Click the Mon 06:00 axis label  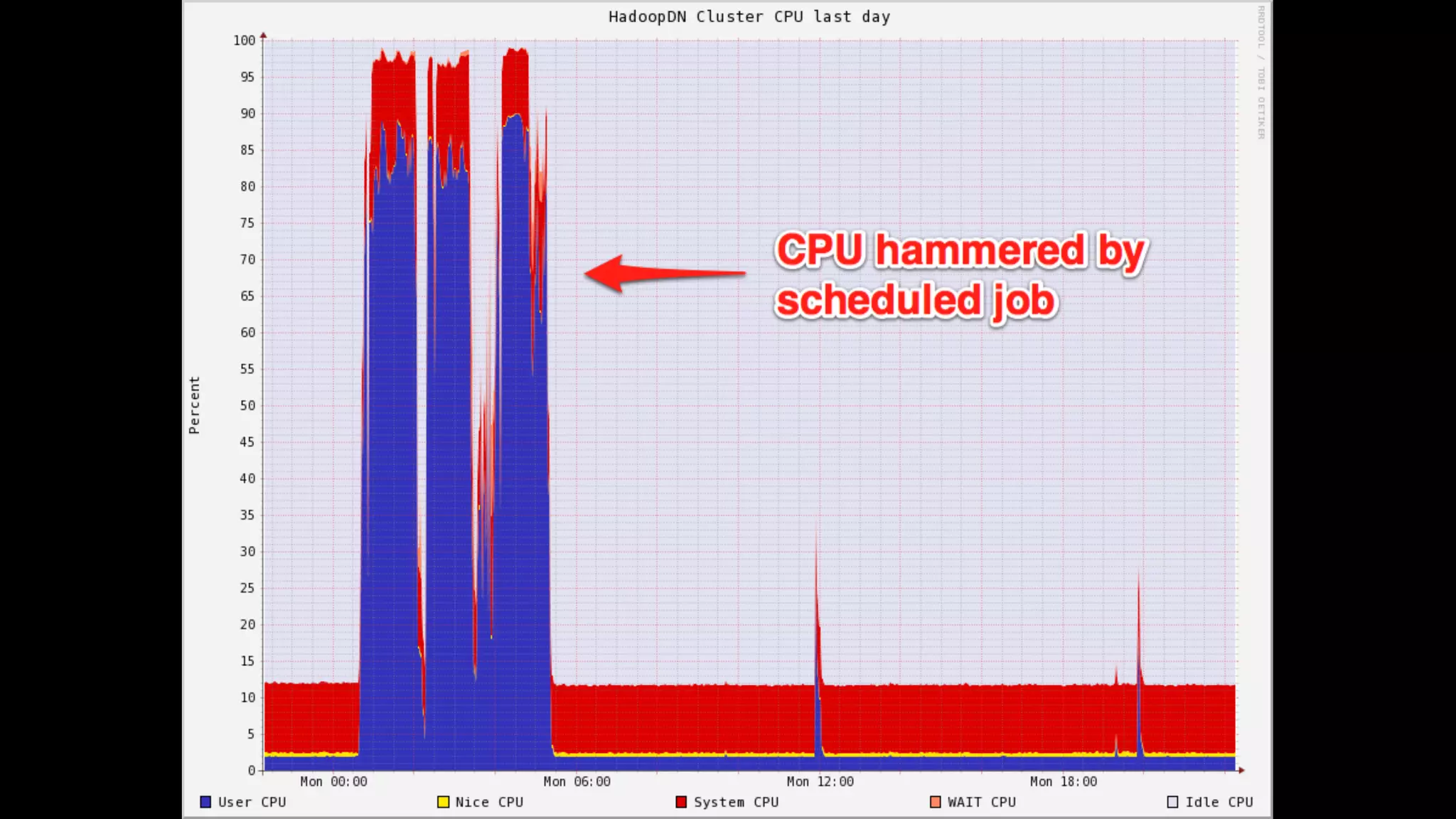click(x=577, y=781)
